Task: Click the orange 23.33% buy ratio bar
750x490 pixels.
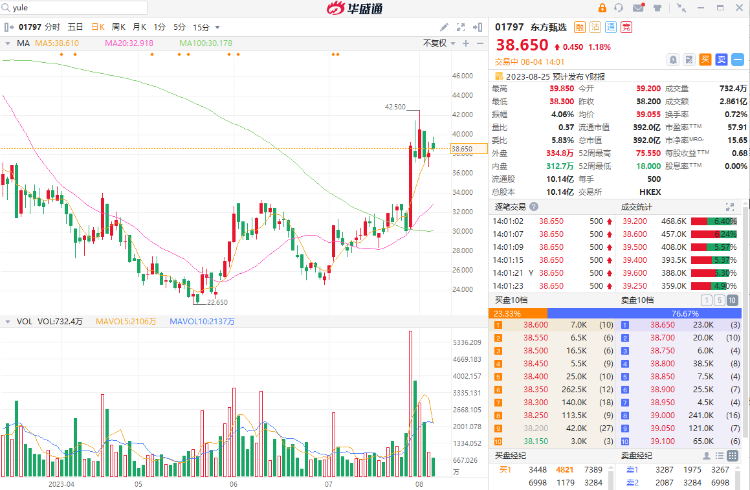Action: pyautogui.click(x=518, y=313)
